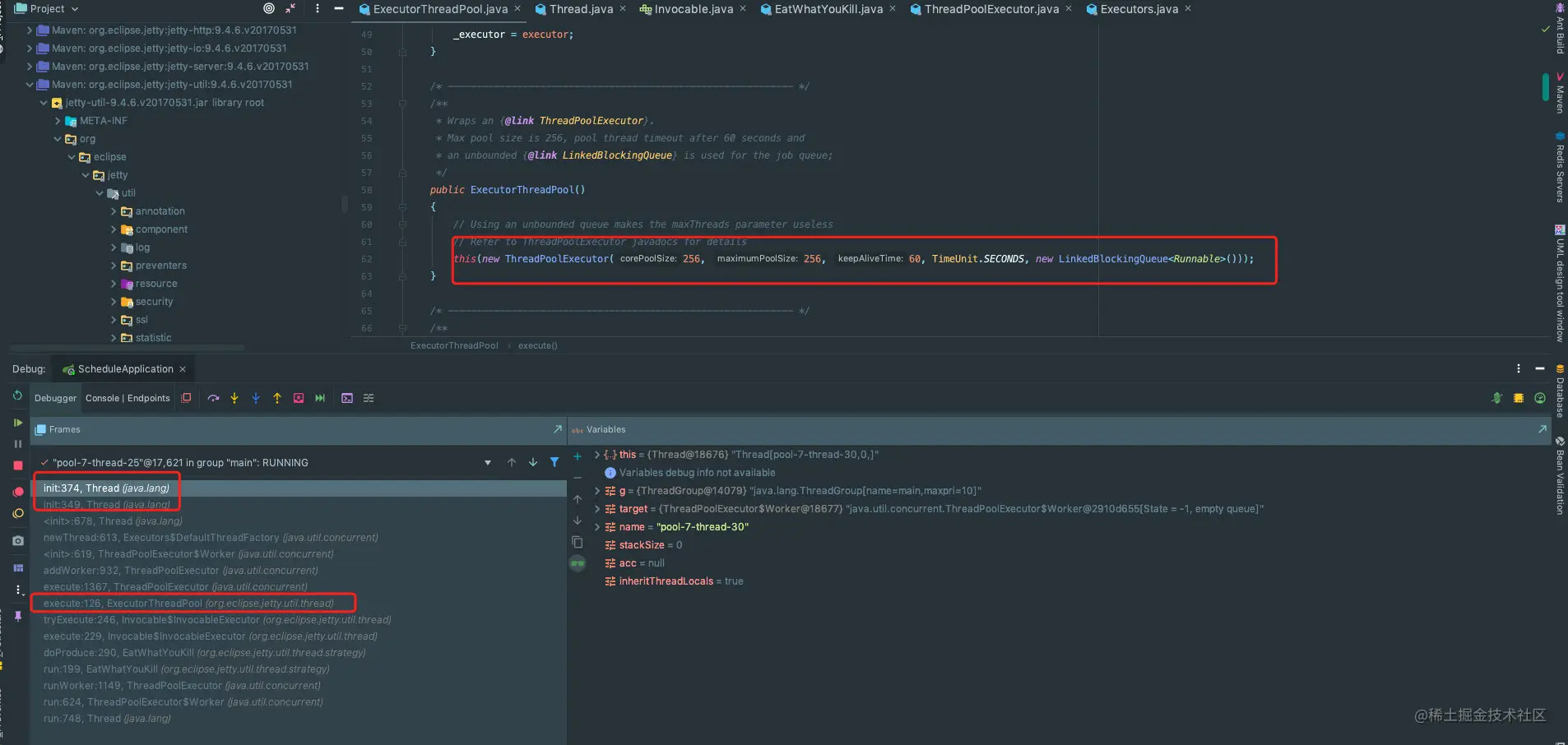Screen dimensions: 1568x745
Task: Click the Filter frames funnel icon
Action: pyautogui.click(x=554, y=462)
